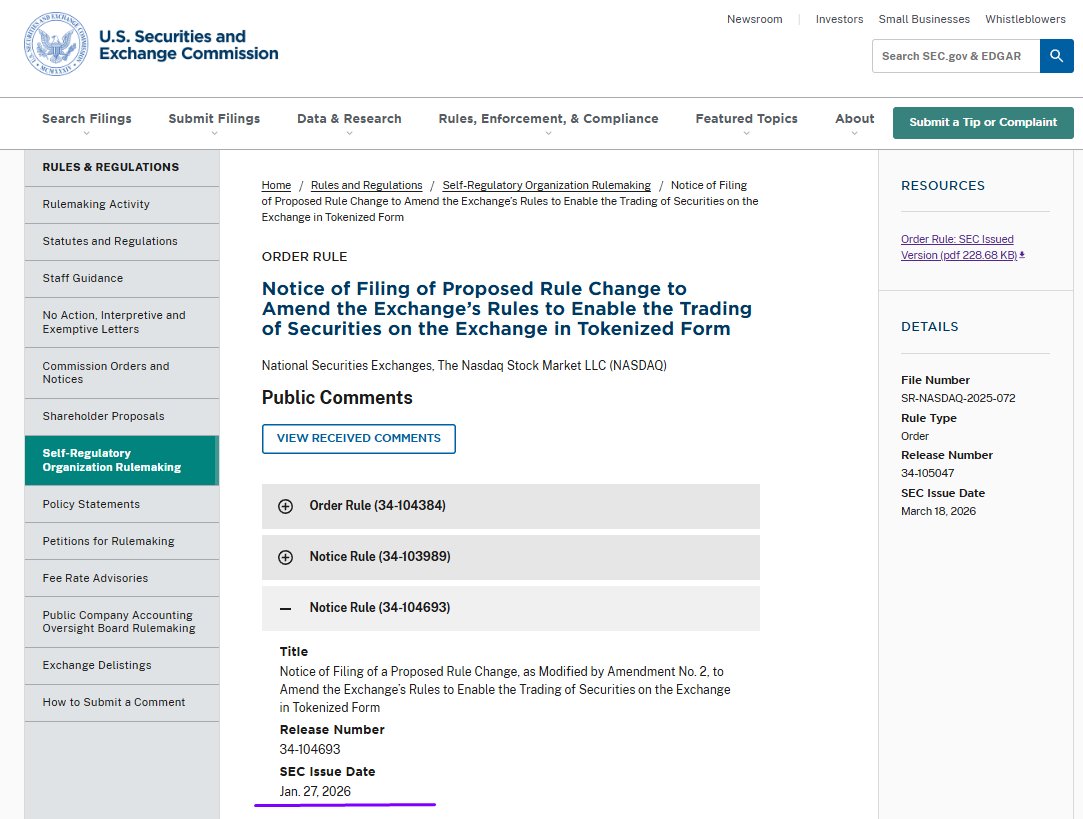Open Rulemaking Activity in sidebar
The width and height of the screenshot is (1083, 819).
click(x=122, y=204)
